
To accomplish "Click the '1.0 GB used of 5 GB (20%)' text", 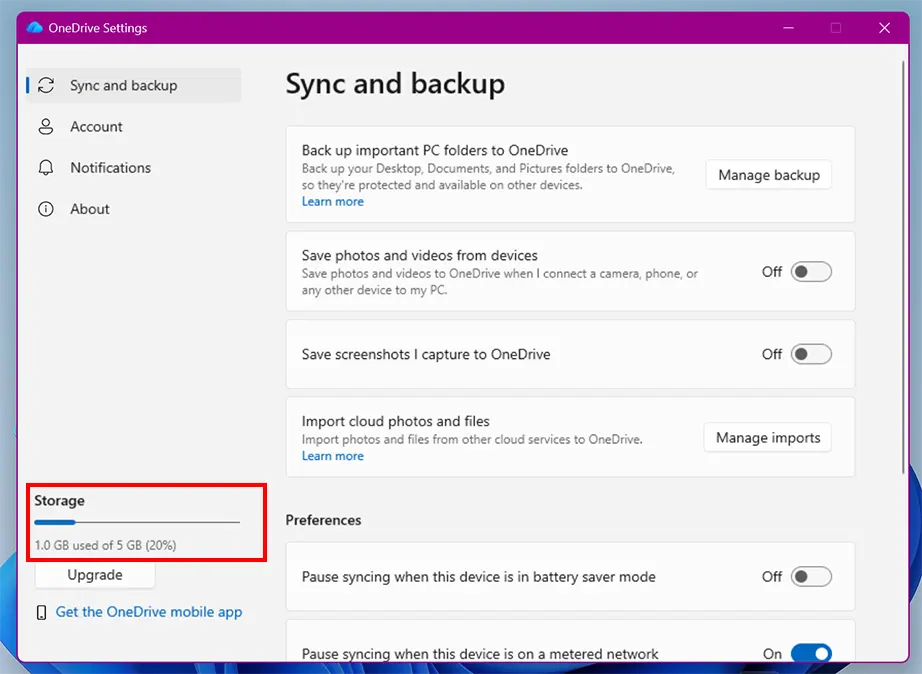I will [x=105, y=545].
